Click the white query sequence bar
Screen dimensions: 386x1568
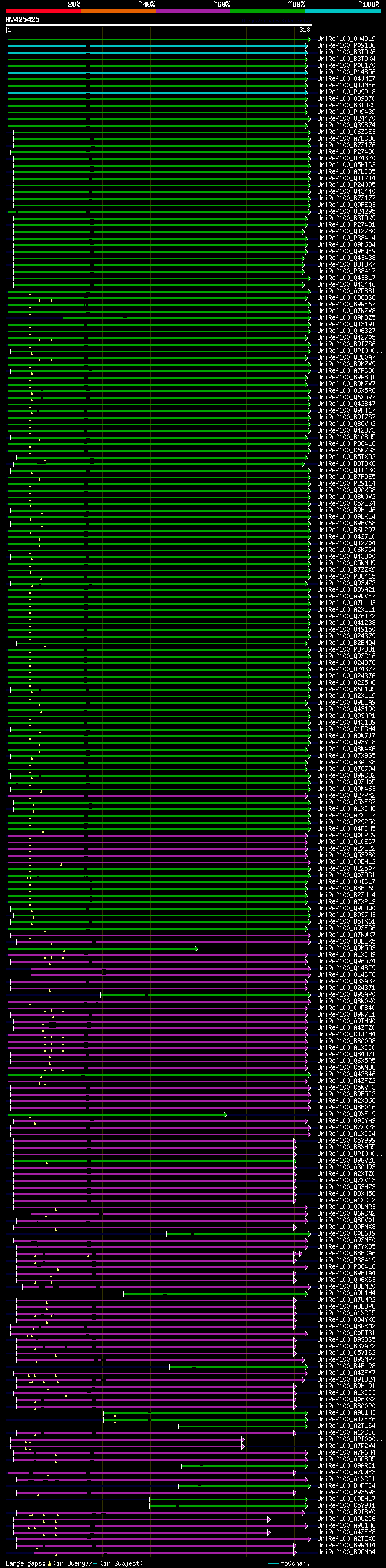159,25
